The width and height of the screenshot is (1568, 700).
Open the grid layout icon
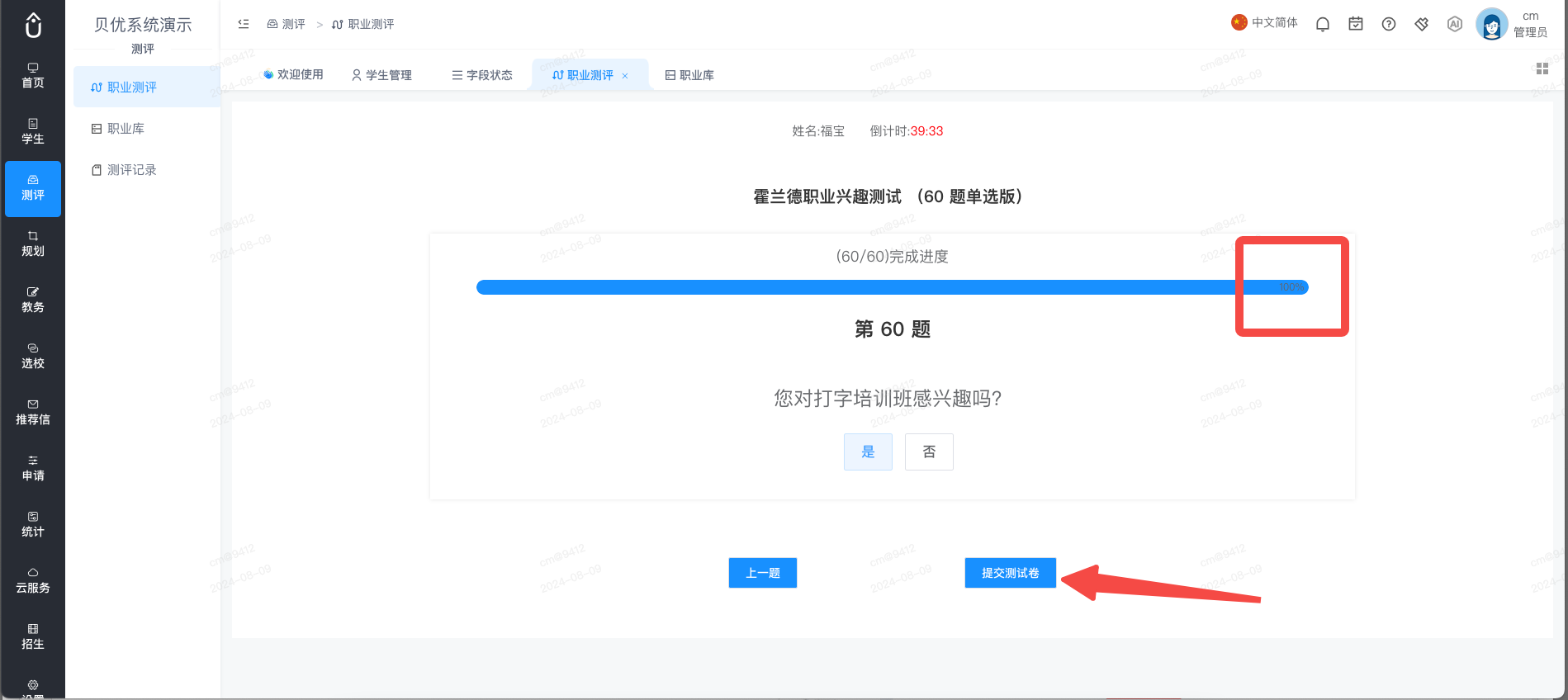point(1542,69)
